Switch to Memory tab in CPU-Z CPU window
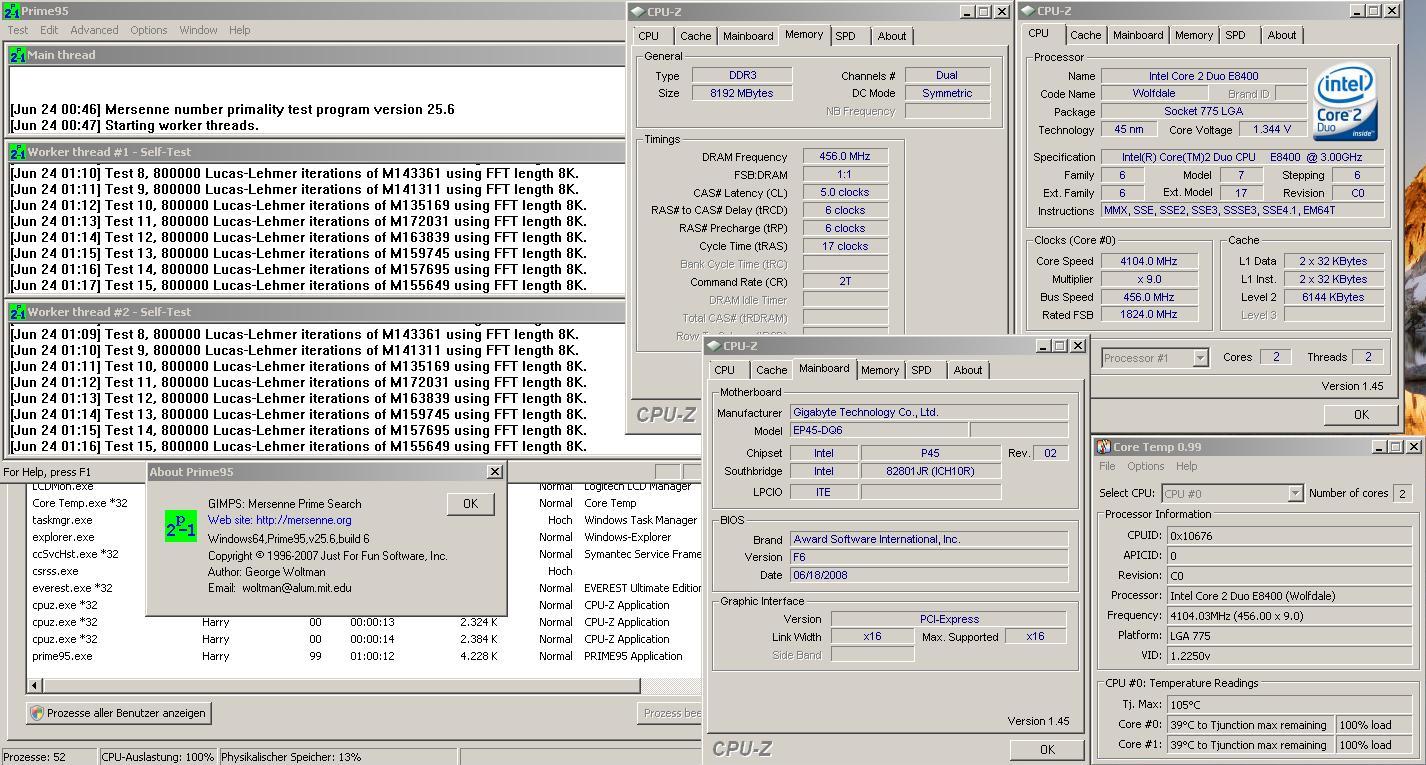The width and height of the screenshot is (1426, 765). point(1194,35)
